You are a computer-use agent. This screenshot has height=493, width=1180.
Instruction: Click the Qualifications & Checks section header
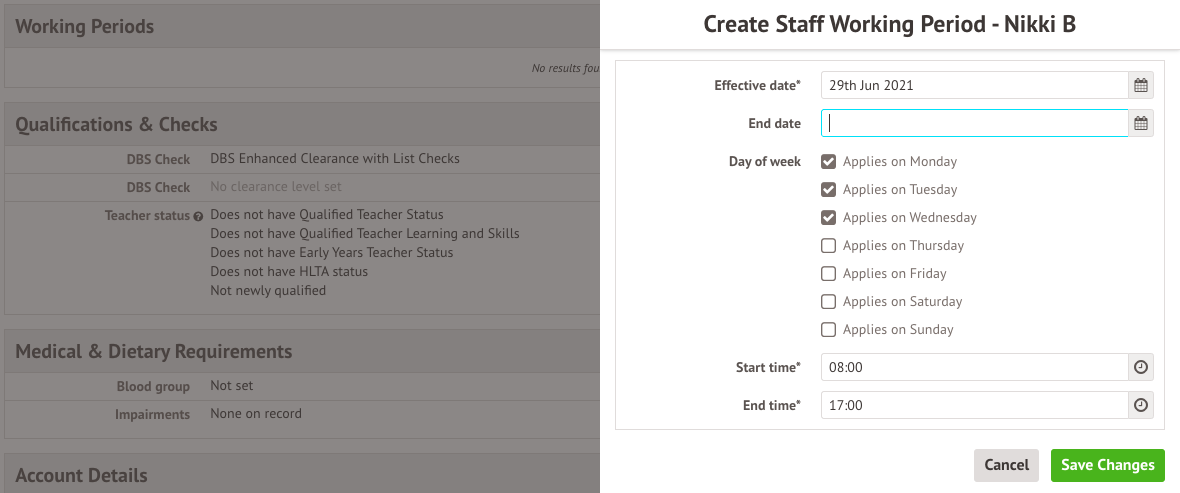(x=116, y=124)
